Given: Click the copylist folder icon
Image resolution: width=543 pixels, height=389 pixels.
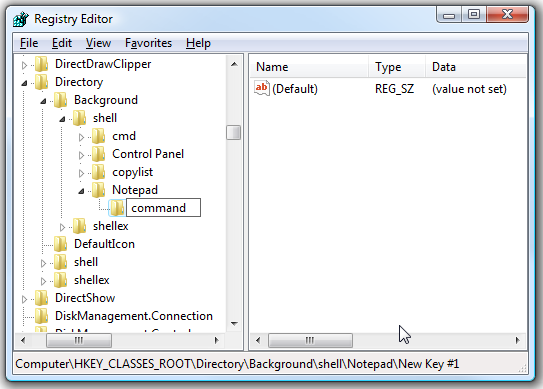Looking at the screenshot, I should [x=99, y=172].
